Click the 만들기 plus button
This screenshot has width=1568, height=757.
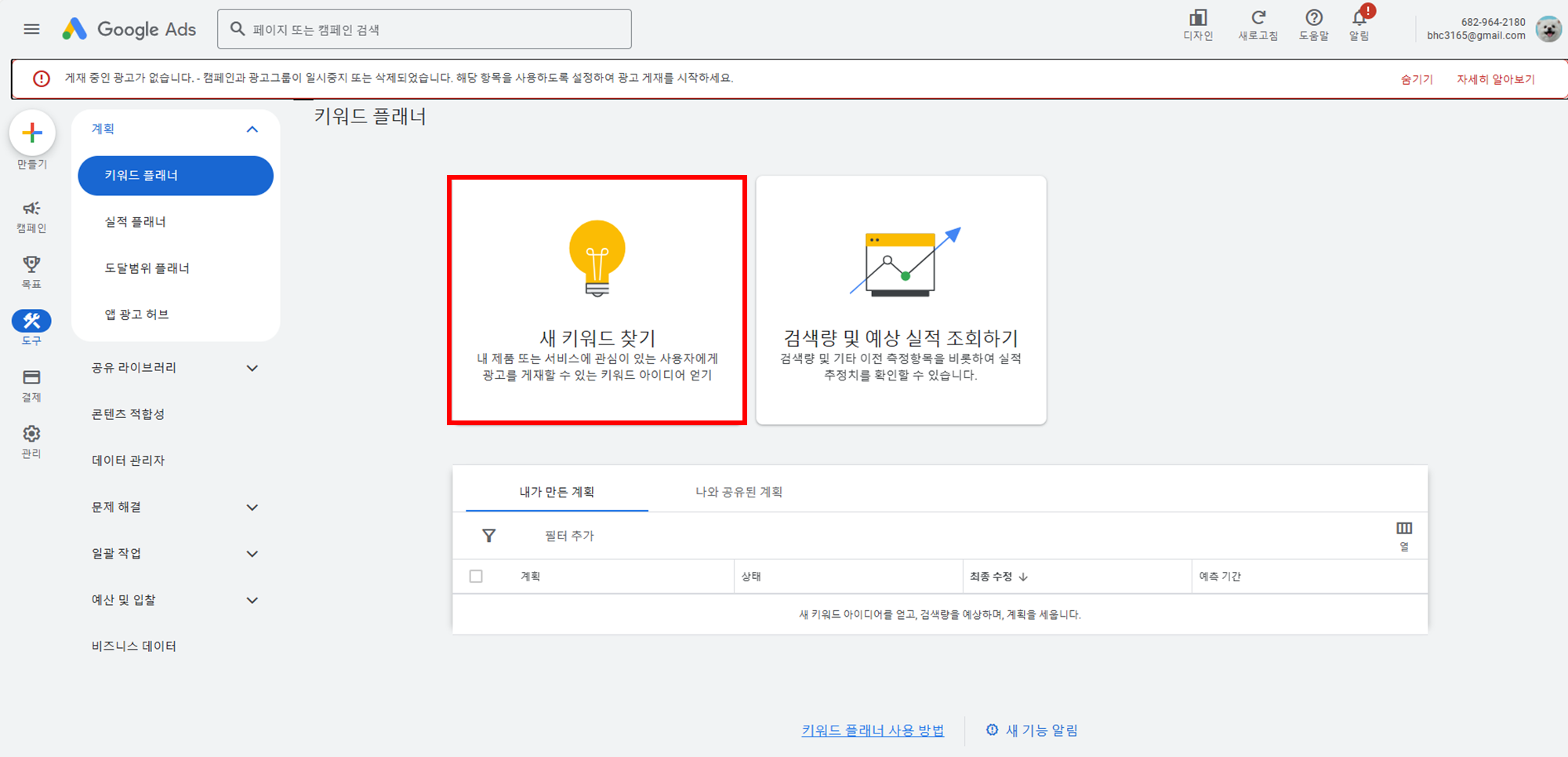[31, 134]
